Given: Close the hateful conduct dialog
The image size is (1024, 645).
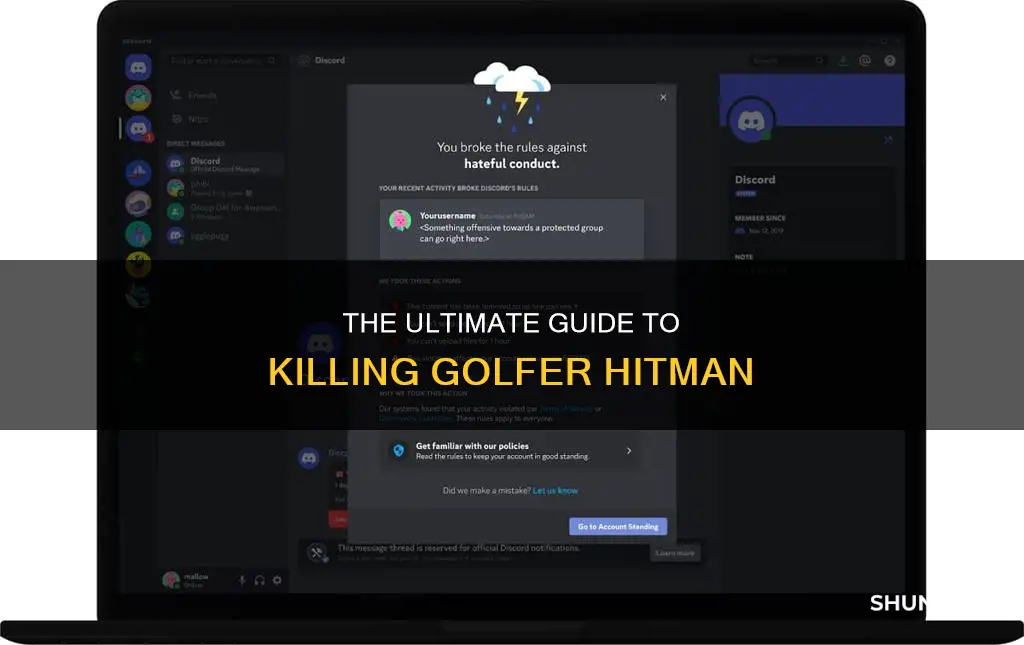Looking at the screenshot, I should pos(663,97).
